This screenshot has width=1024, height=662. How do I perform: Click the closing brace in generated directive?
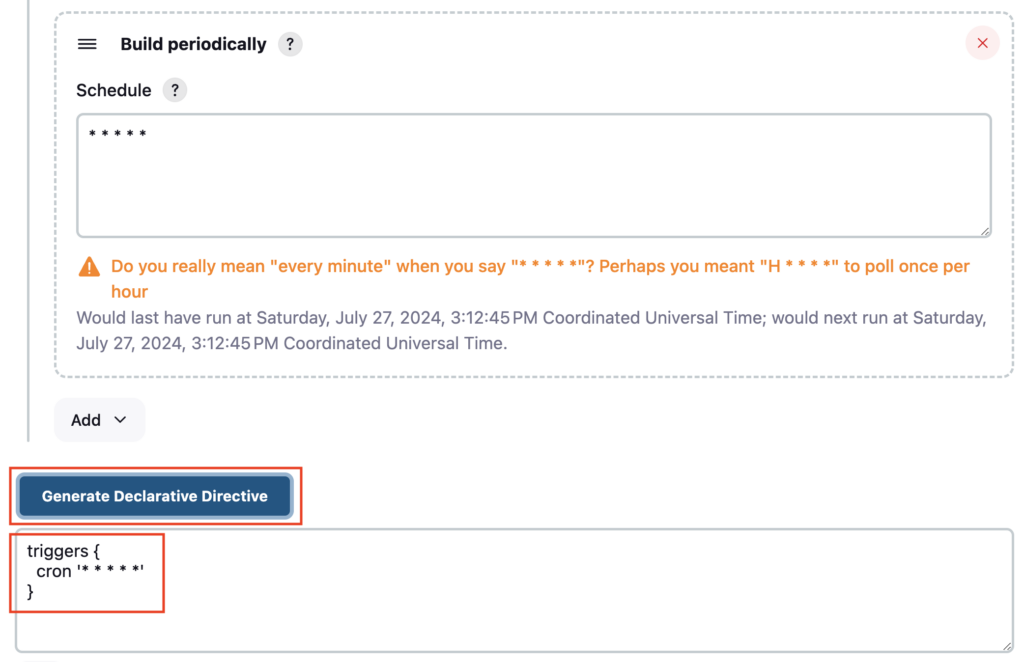point(30,591)
